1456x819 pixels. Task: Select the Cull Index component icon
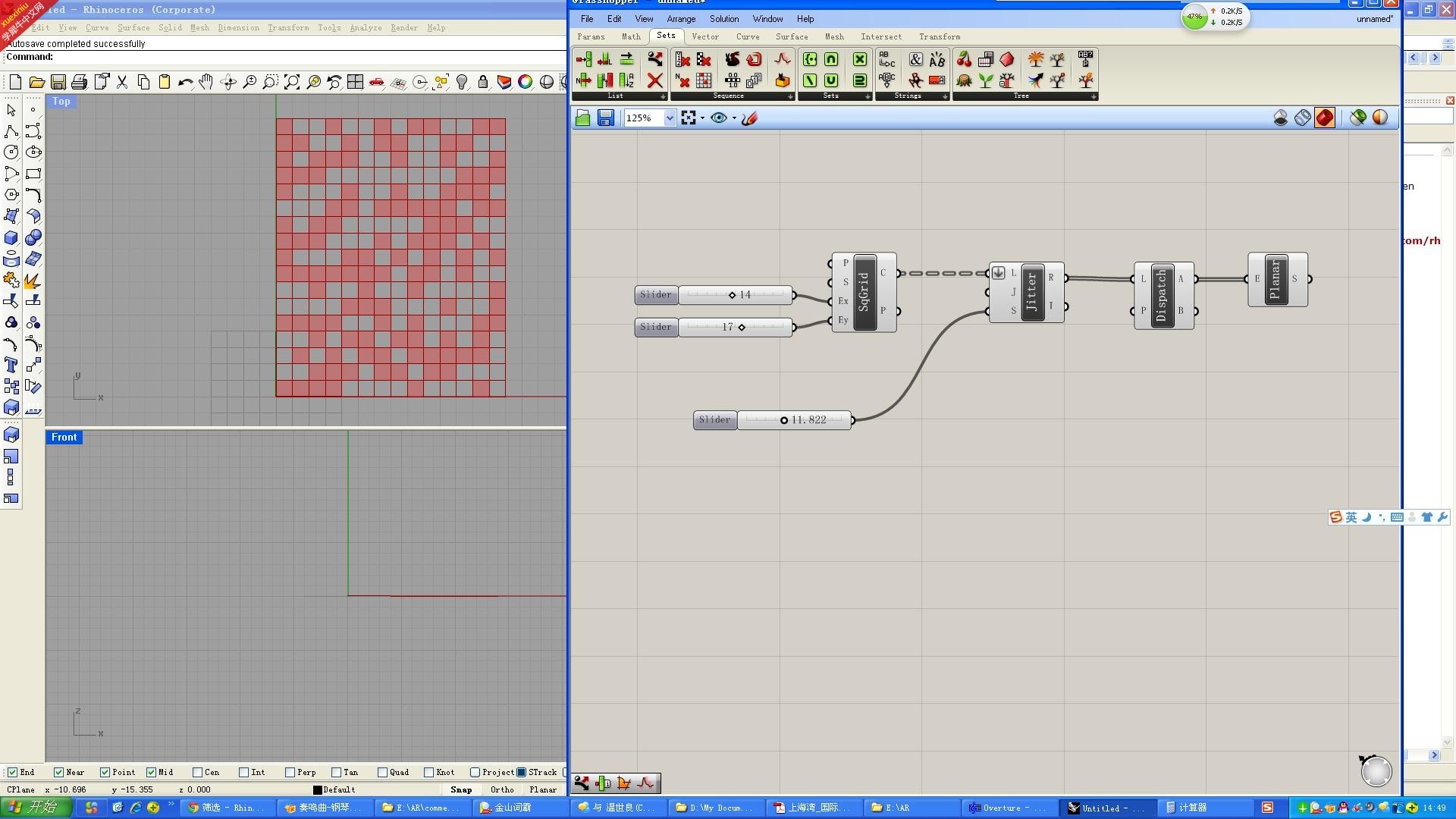point(682,59)
